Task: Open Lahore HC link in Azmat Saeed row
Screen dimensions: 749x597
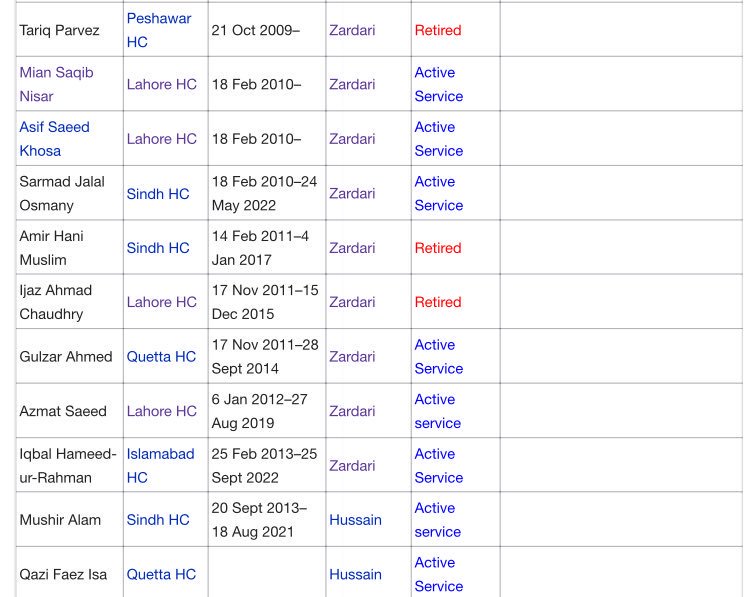Action: point(161,411)
